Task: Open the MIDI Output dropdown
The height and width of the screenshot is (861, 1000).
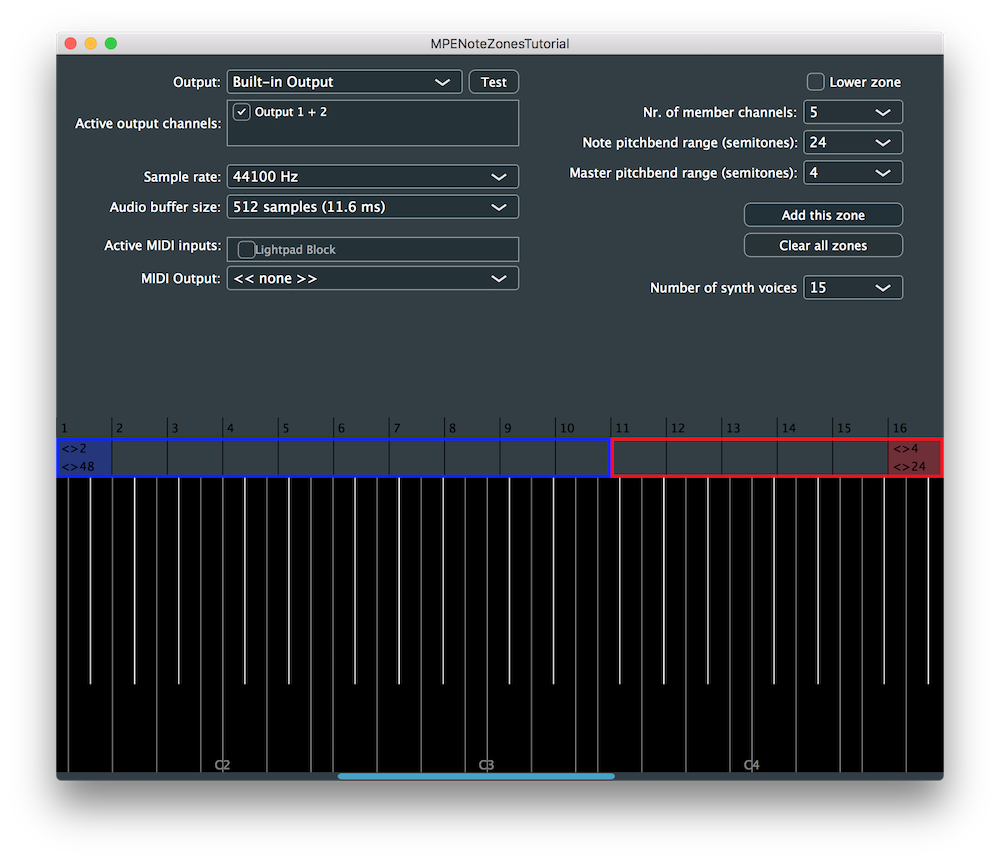Action: (x=372, y=279)
